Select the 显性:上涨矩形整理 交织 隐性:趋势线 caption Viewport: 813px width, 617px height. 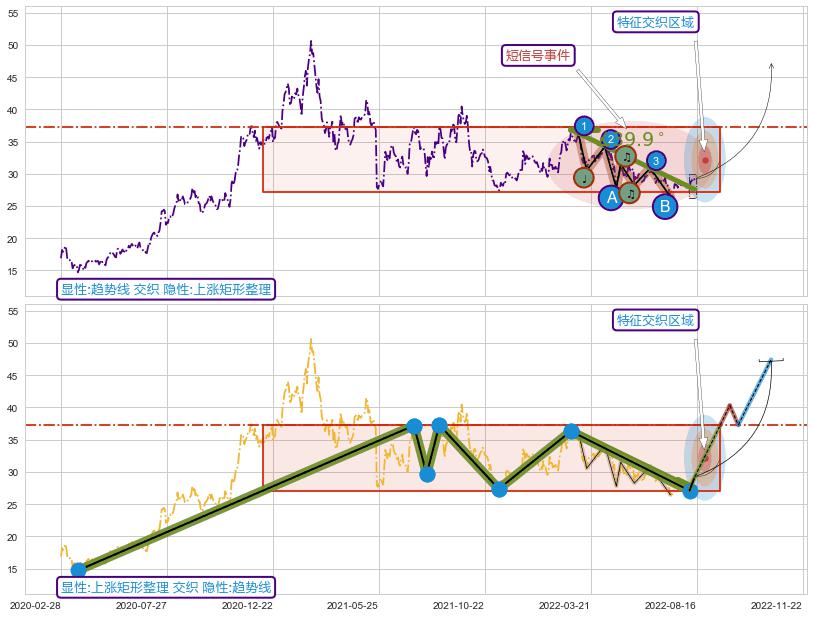tap(166, 587)
